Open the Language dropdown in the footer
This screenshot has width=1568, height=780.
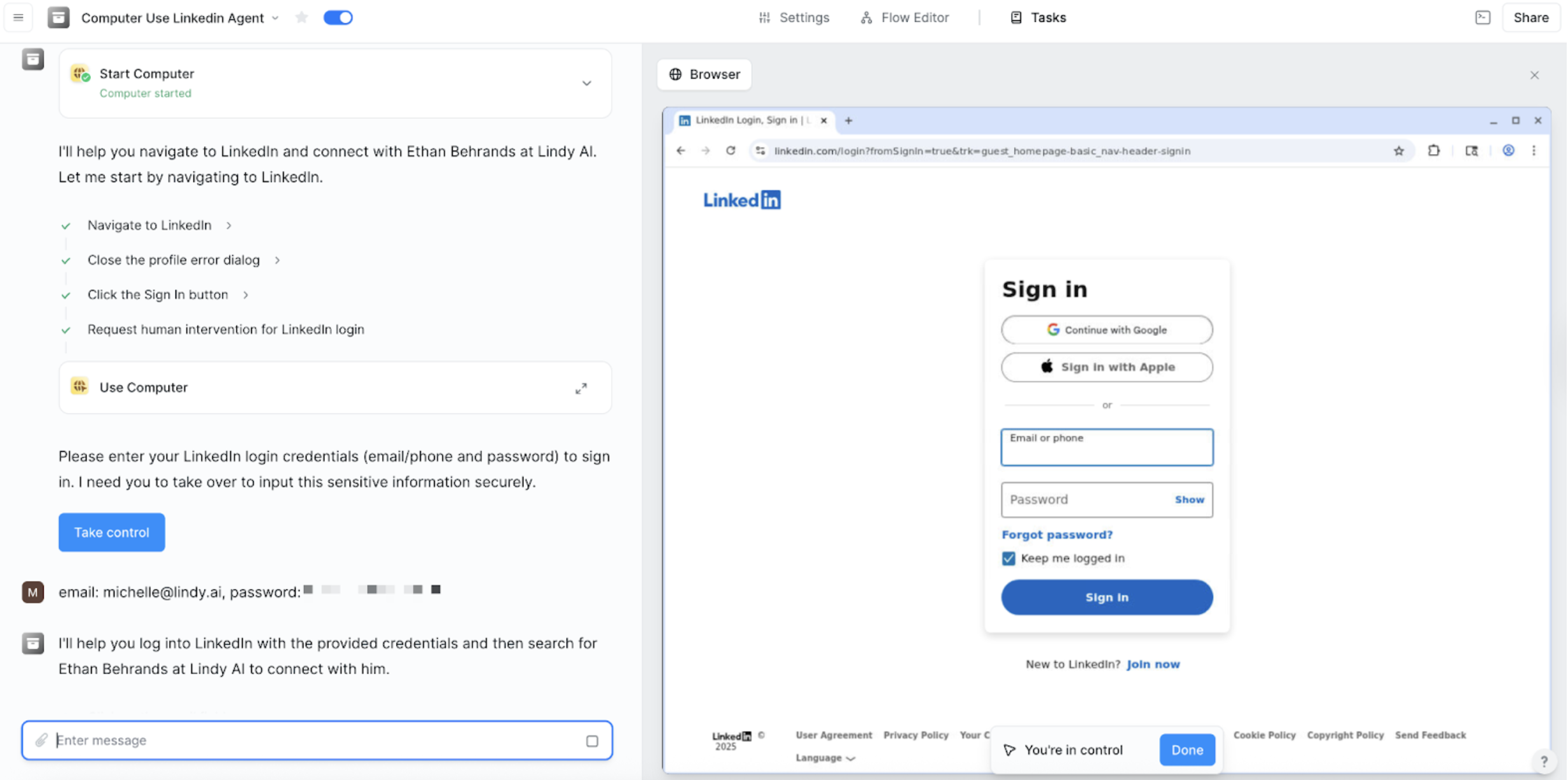click(825, 757)
